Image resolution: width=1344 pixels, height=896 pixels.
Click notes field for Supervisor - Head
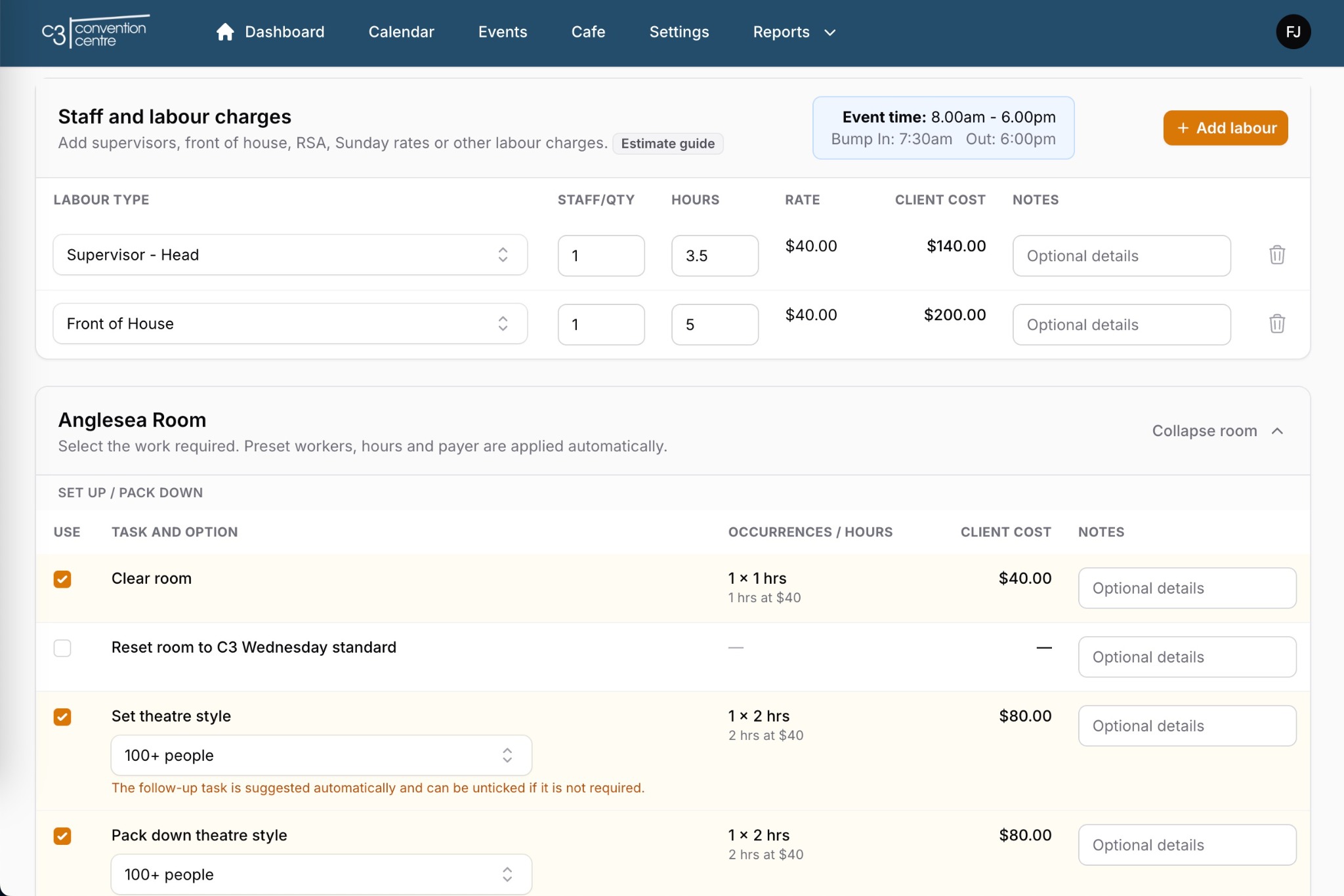tap(1122, 256)
